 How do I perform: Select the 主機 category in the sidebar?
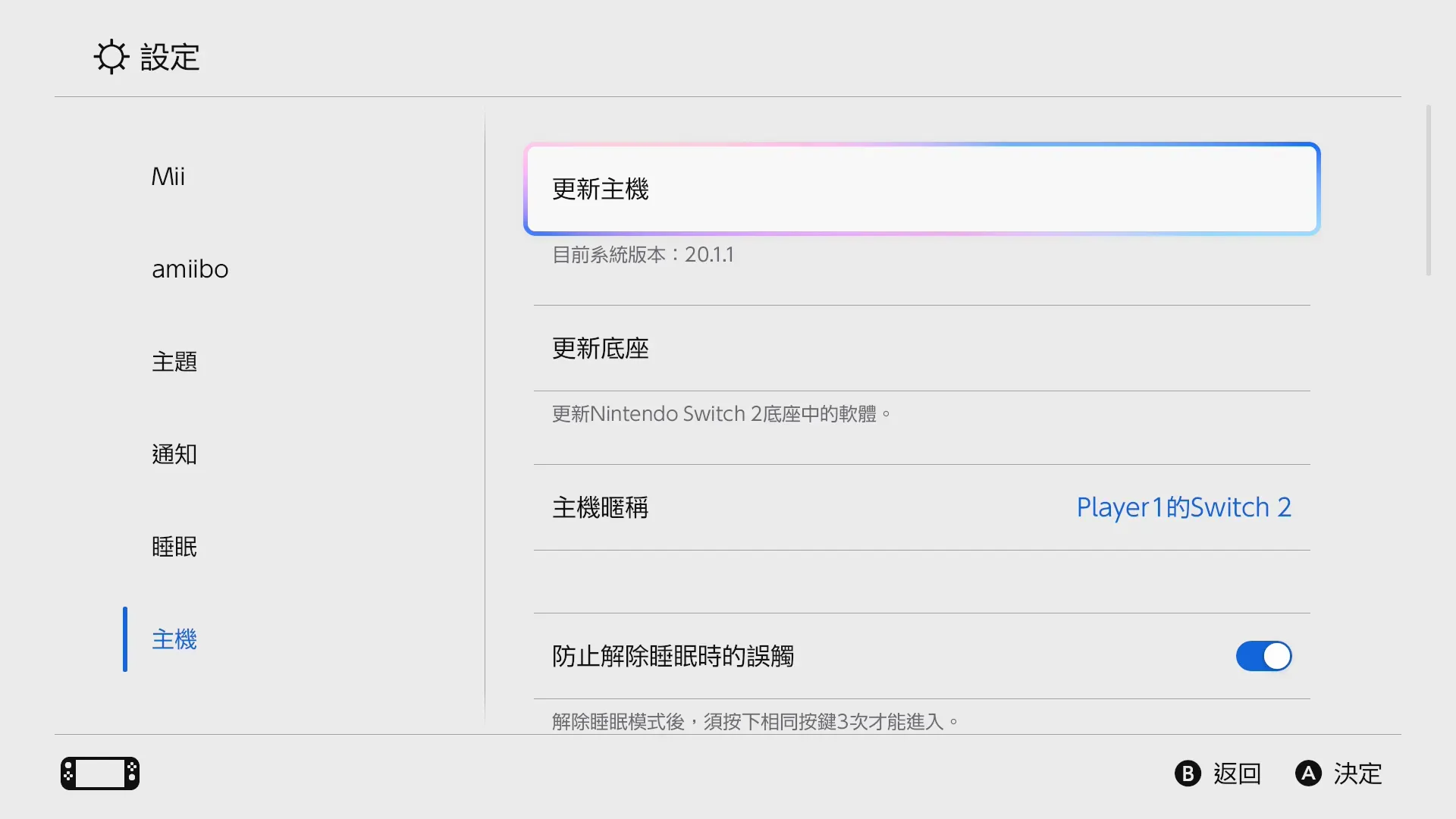pos(174,639)
